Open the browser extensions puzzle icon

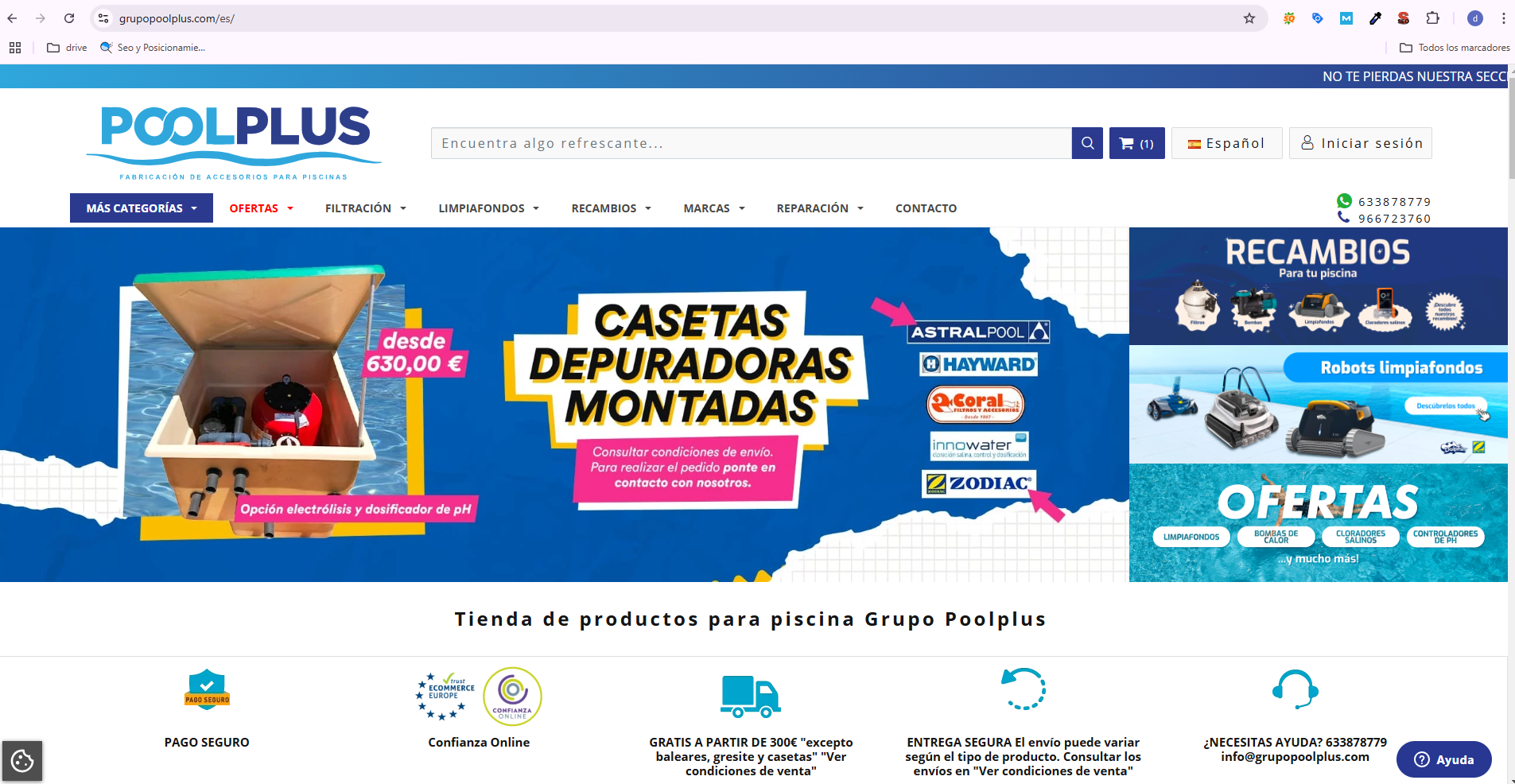1432,18
